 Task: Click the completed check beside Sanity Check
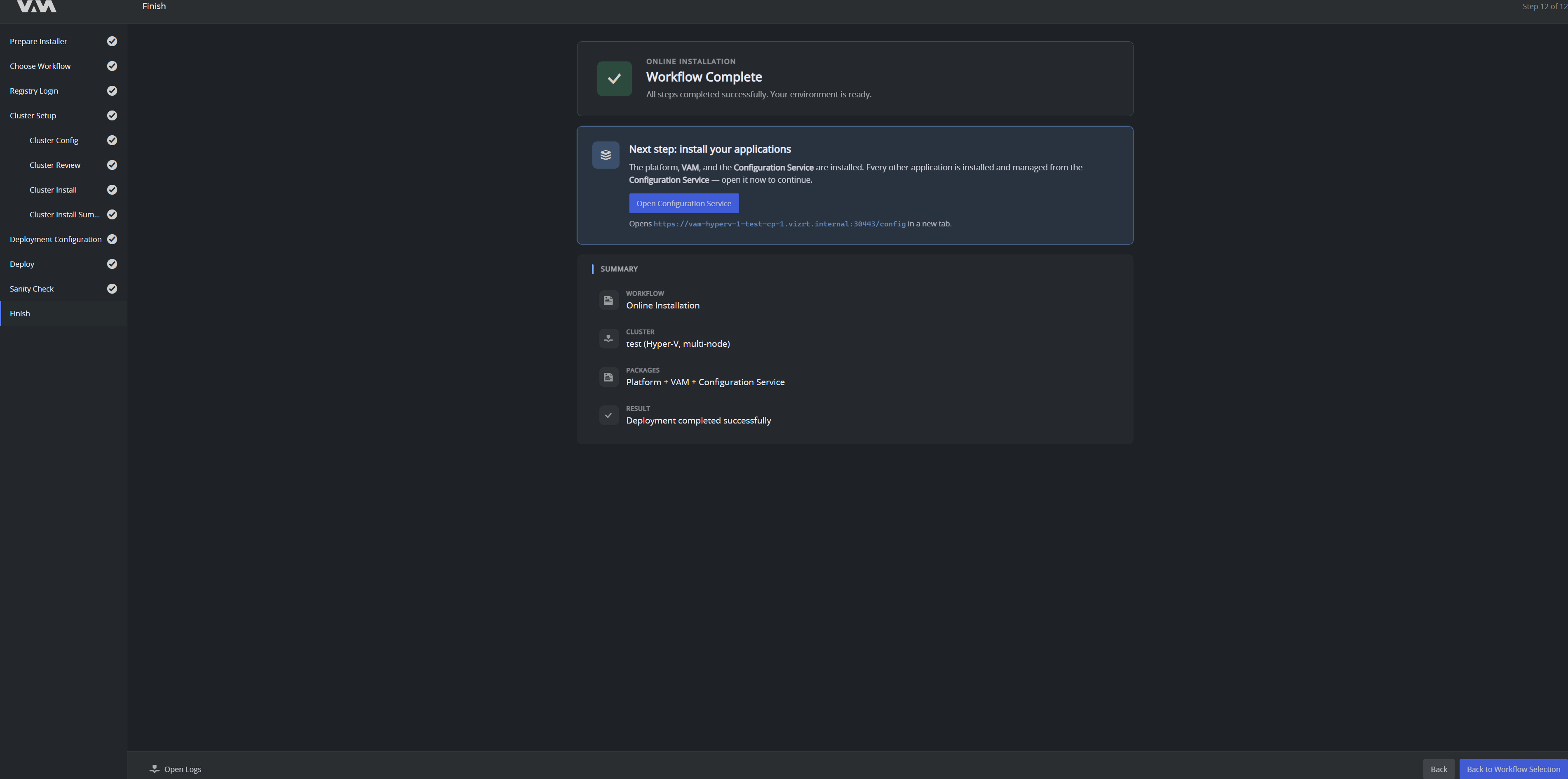pyautogui.click(x=112, y=289)
